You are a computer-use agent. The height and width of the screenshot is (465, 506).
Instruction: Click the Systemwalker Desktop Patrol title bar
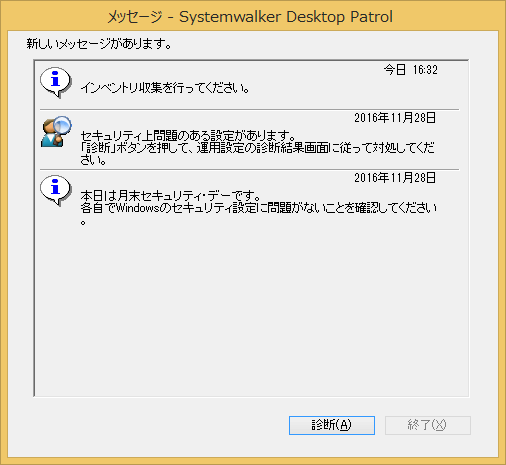[253, 16]
